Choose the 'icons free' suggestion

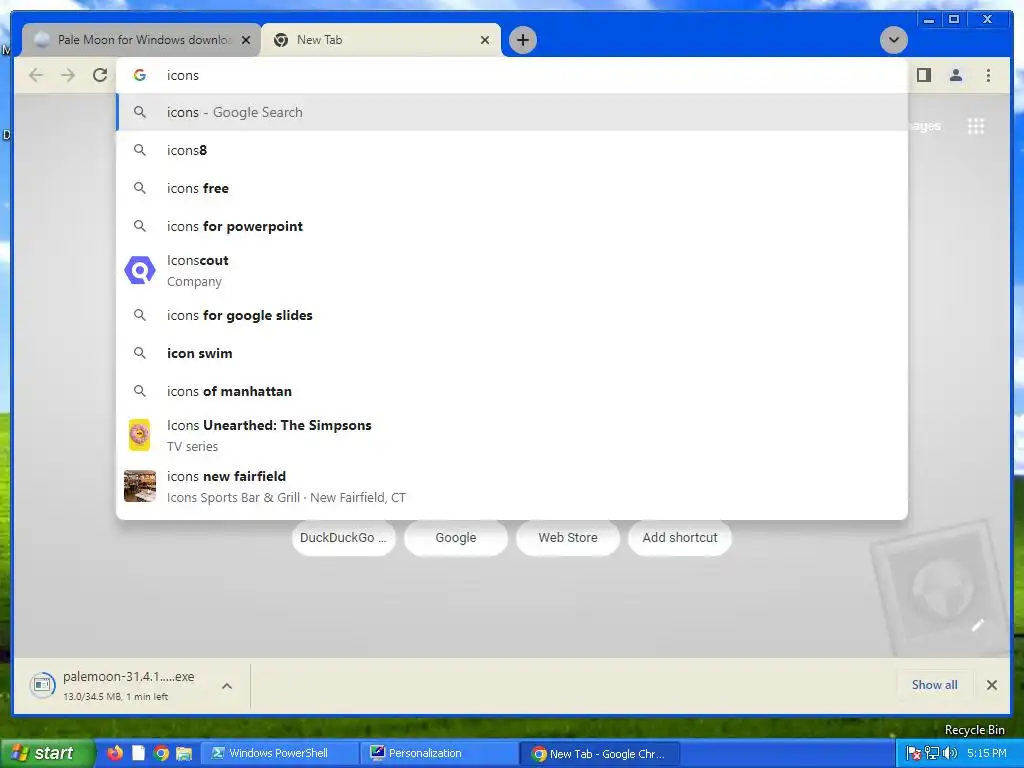[x=512, y=188]
